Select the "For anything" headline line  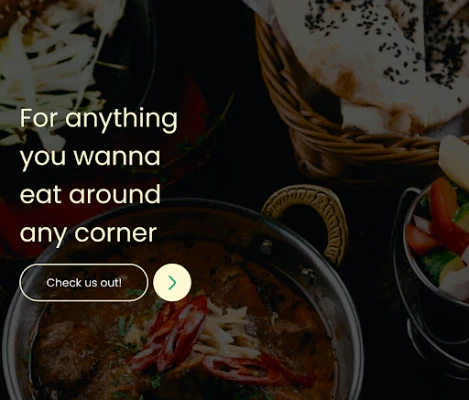[x=99, y=119]
